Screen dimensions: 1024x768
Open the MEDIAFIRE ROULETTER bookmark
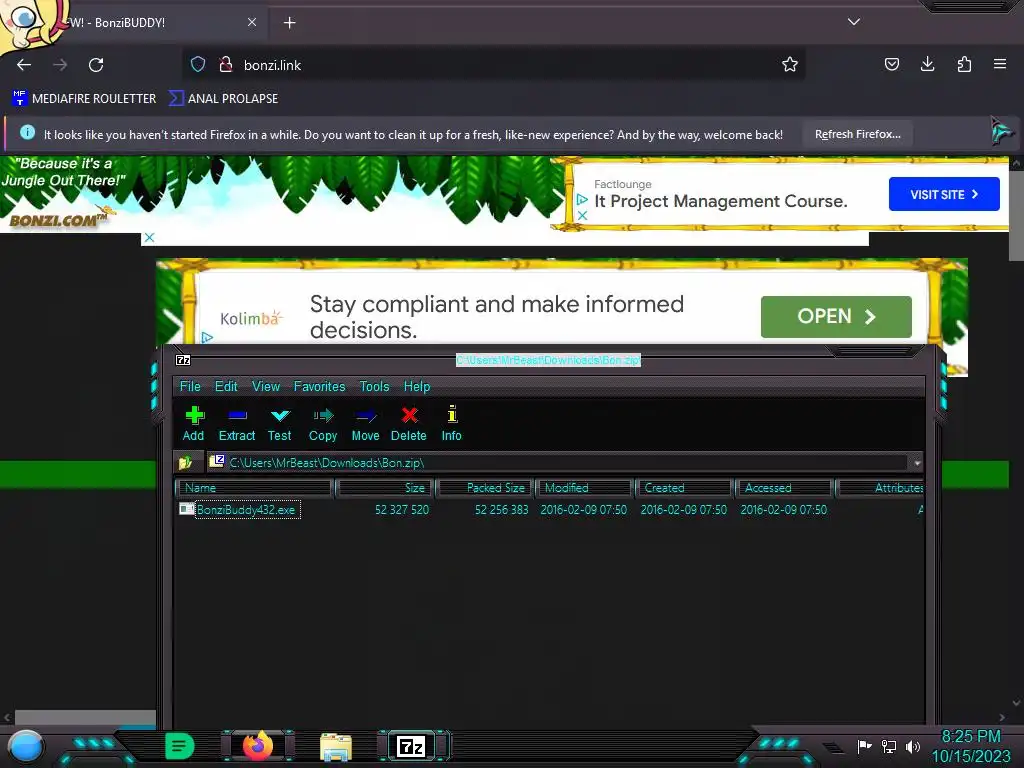coord(84,99)
